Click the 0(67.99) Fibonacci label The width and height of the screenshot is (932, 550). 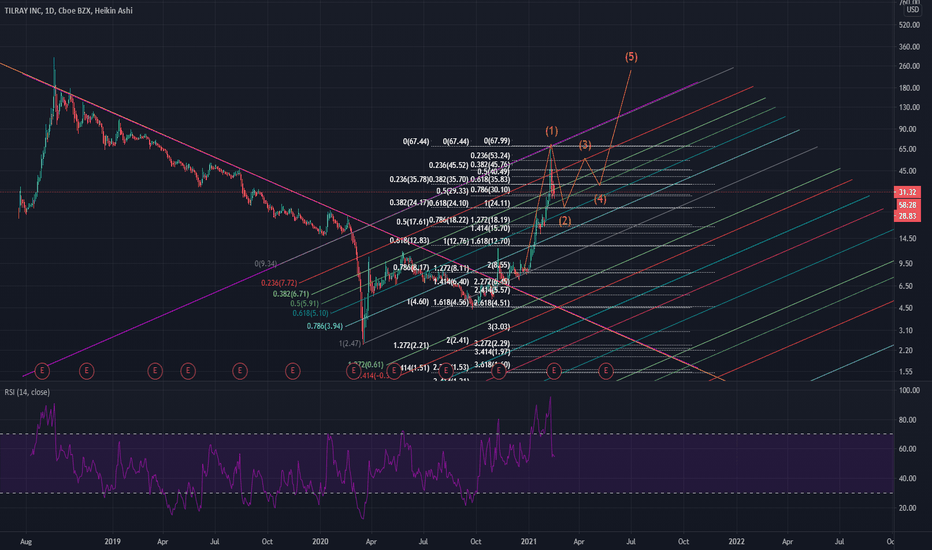tap(496, 141)
